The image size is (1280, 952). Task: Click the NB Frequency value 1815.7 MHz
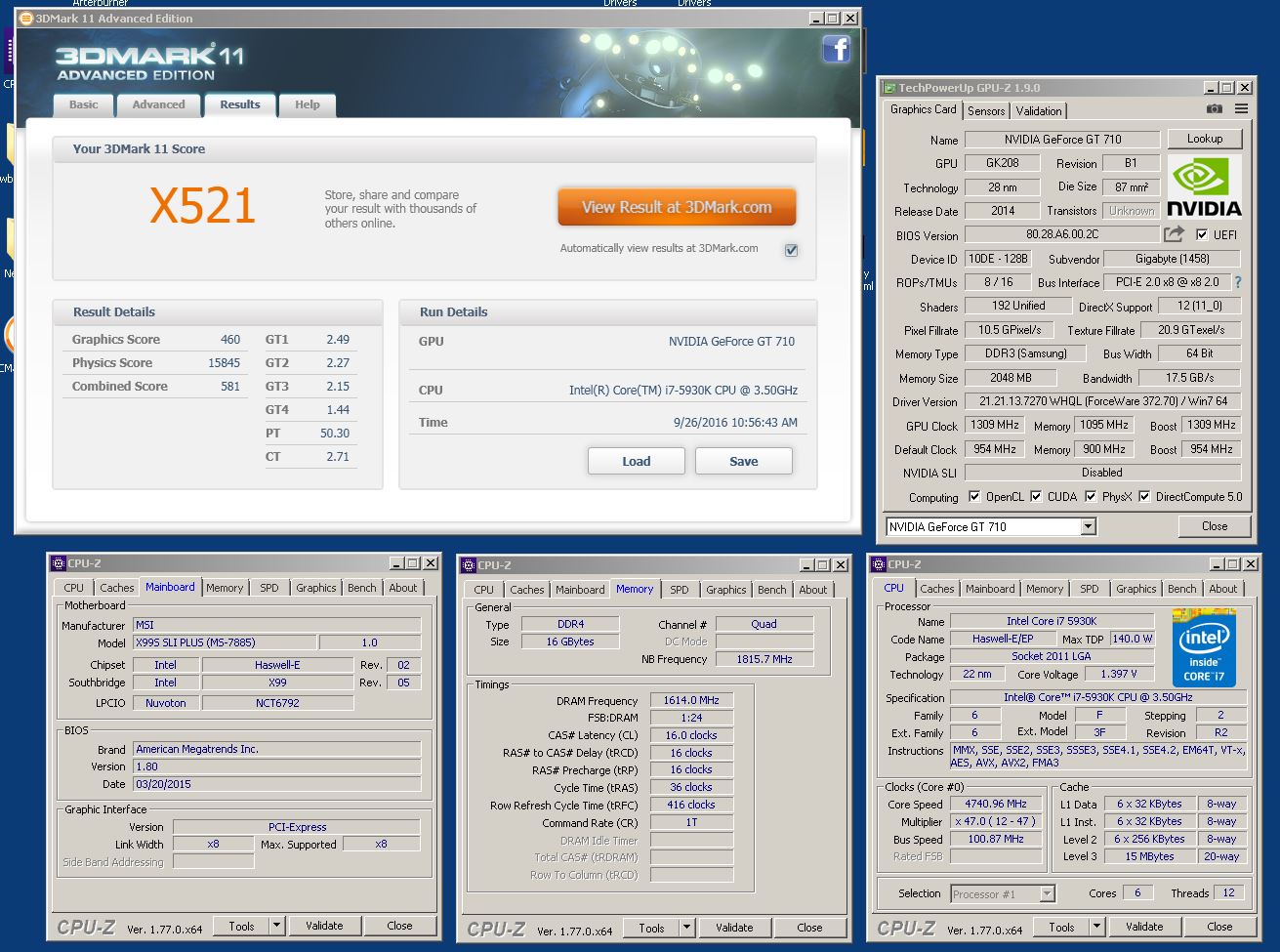coord(764,659)
